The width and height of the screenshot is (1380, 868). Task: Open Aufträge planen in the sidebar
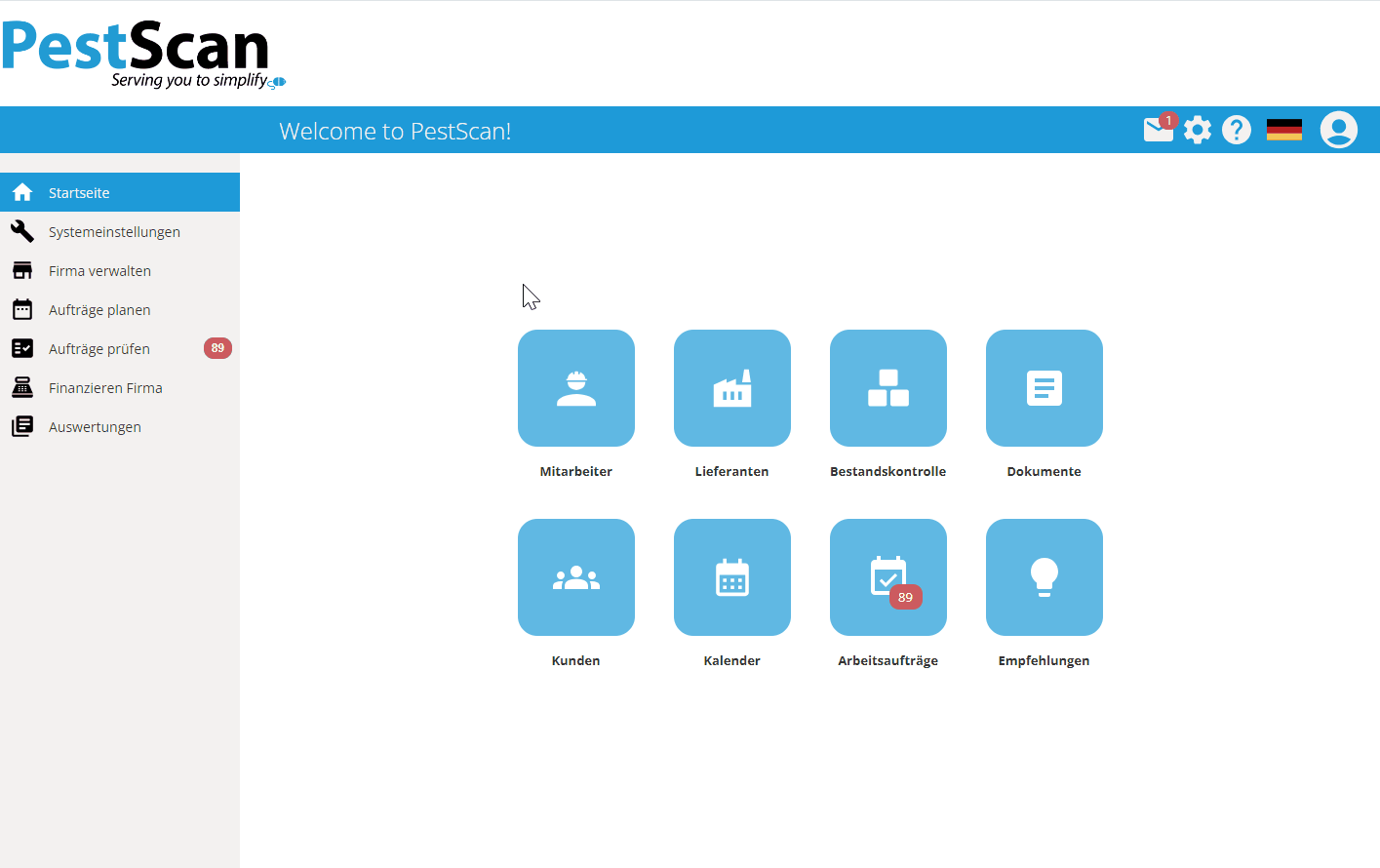coord(120,309)
